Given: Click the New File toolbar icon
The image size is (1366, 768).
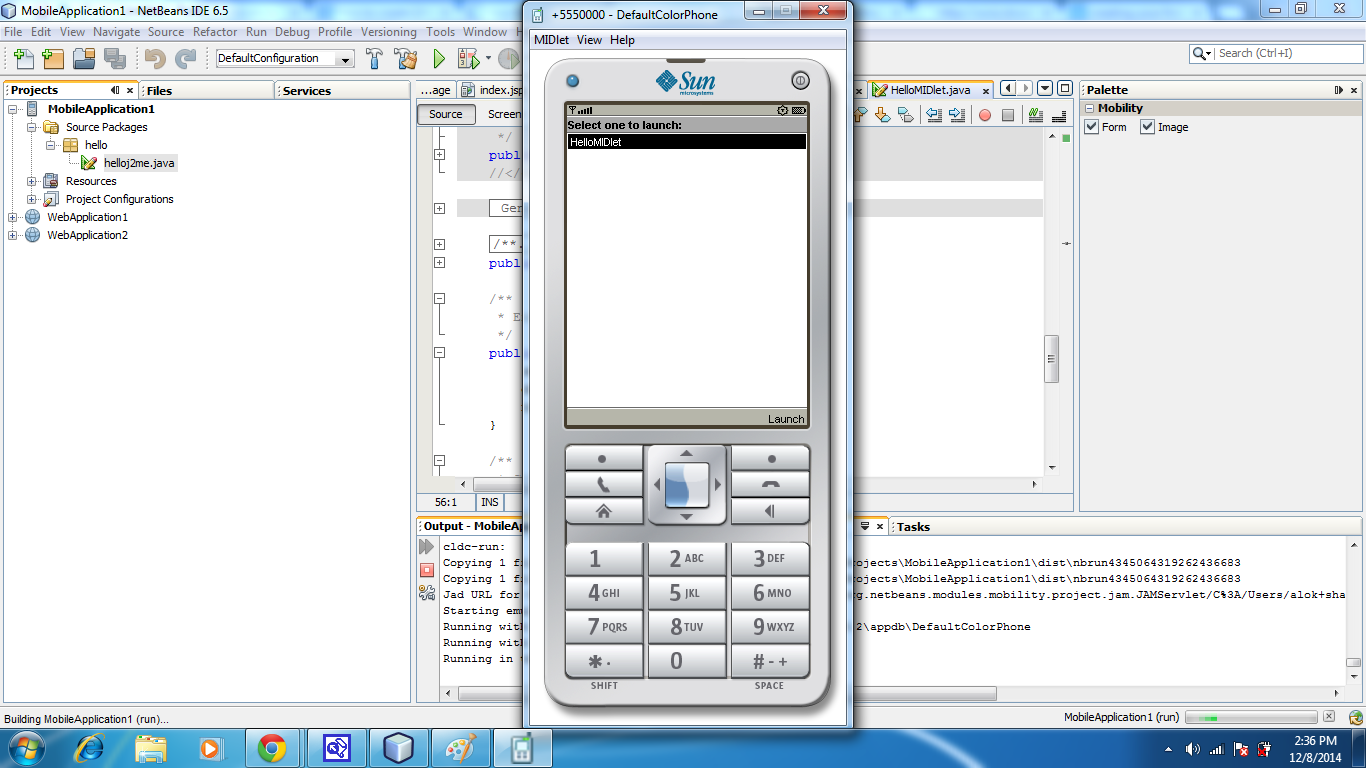Looking at the screenshot, I should (23, 58).
